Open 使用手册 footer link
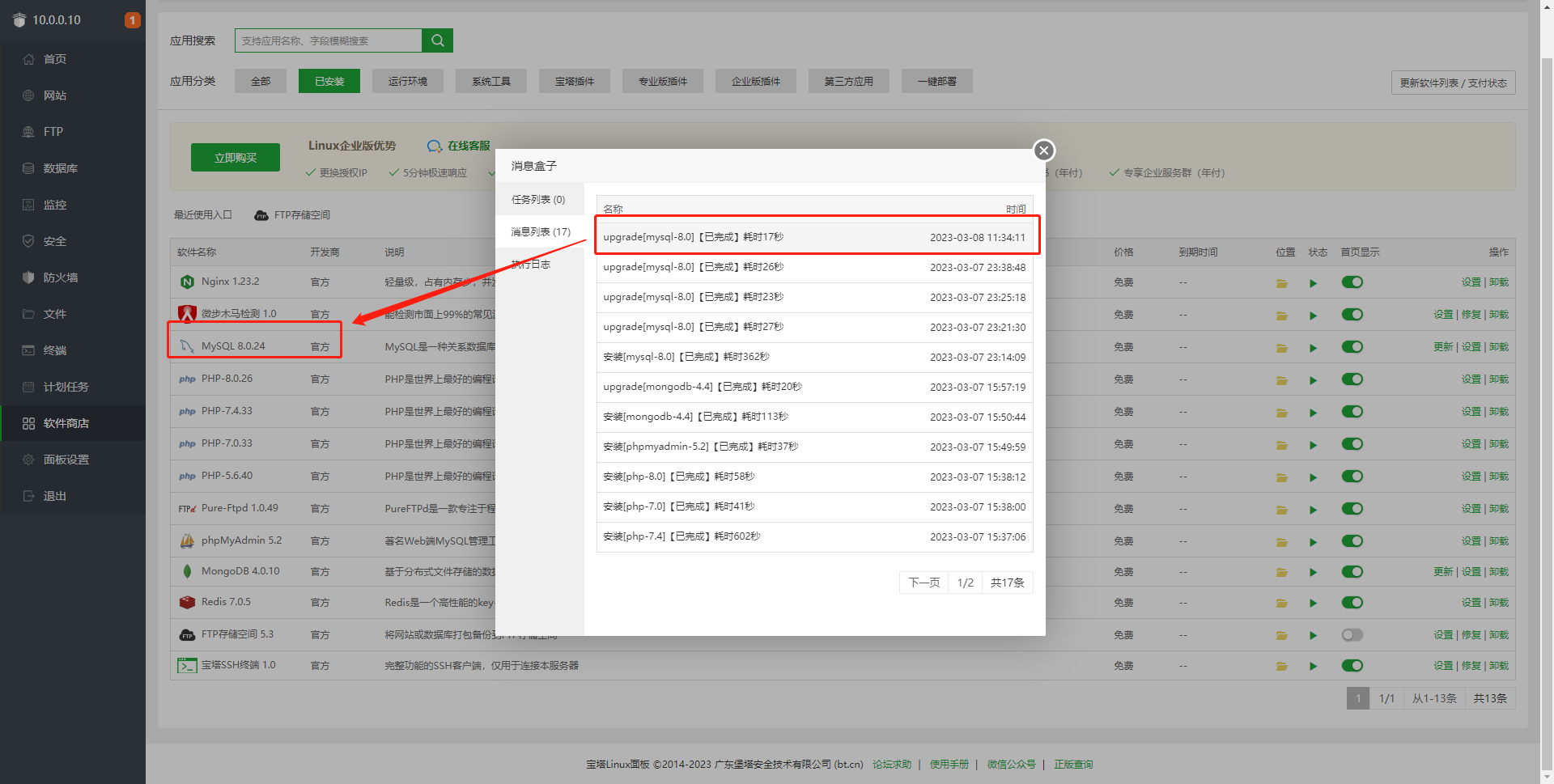The height and width of the screenshot is (784, 1554). click(949, 765)
